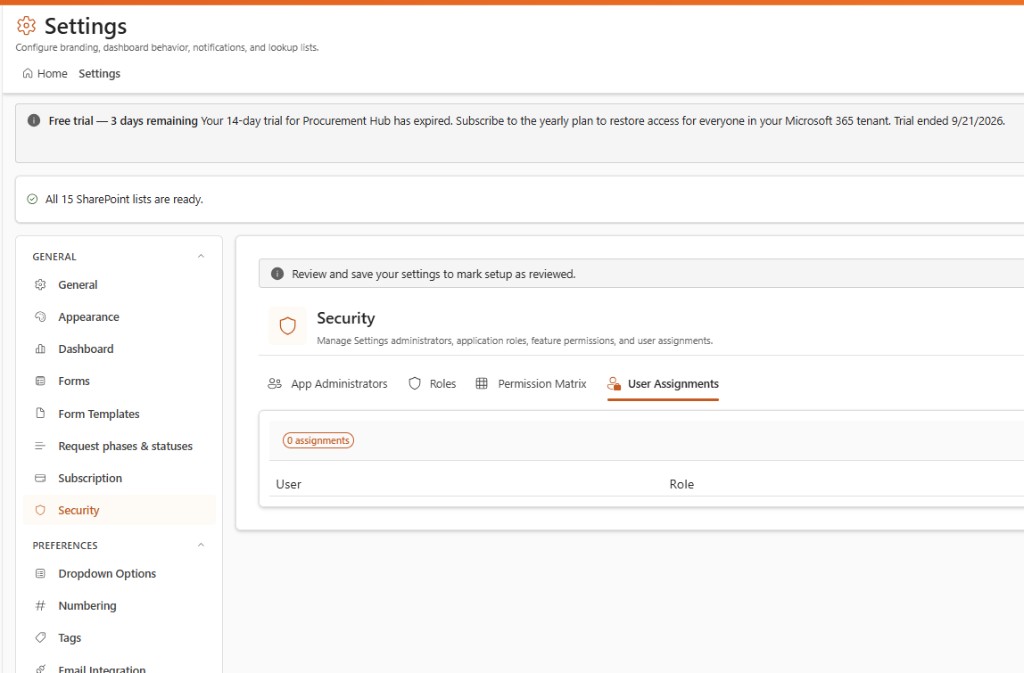Click the User Assignments person-lock icon
1024x673 pixels.
click(x=614, y=383)
